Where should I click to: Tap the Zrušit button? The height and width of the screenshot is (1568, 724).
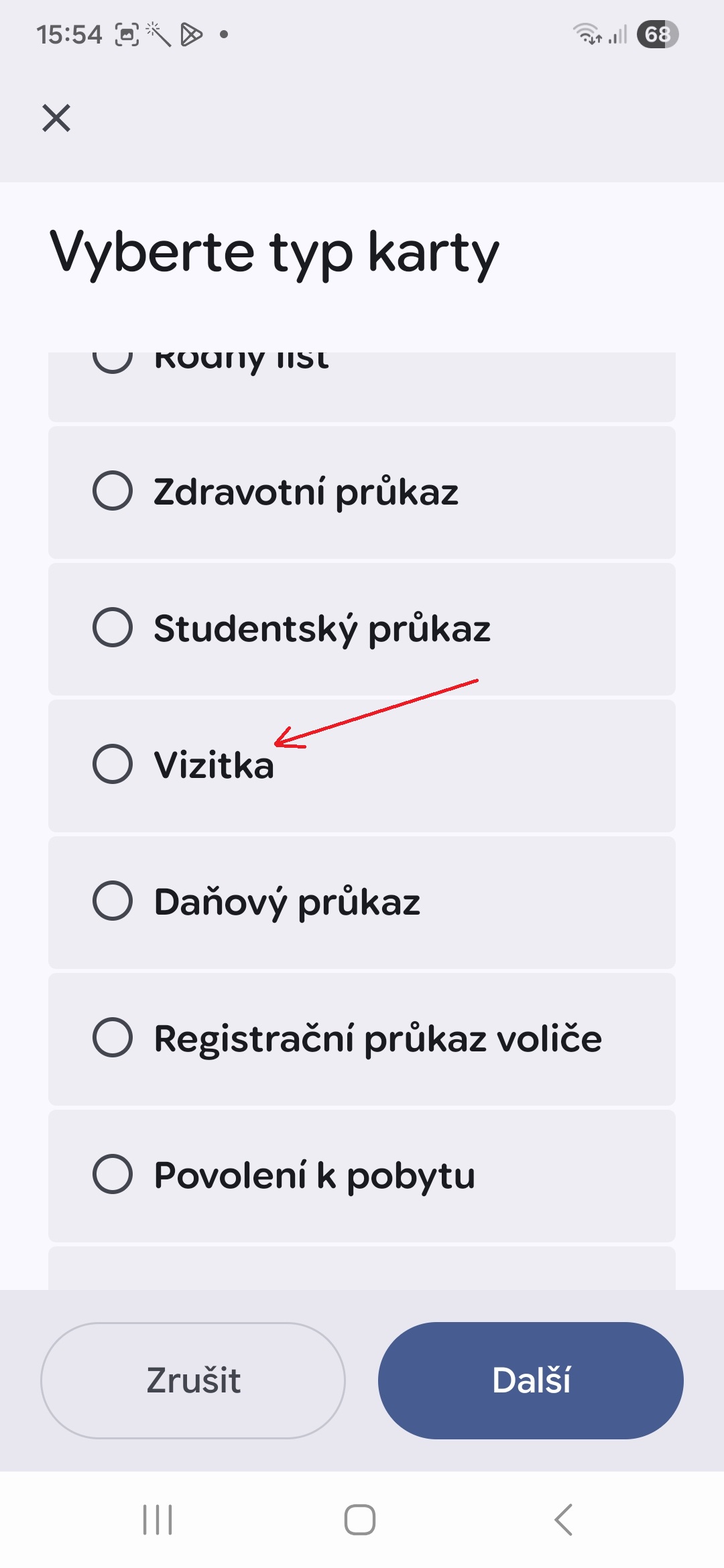[x=193, y=1380]
